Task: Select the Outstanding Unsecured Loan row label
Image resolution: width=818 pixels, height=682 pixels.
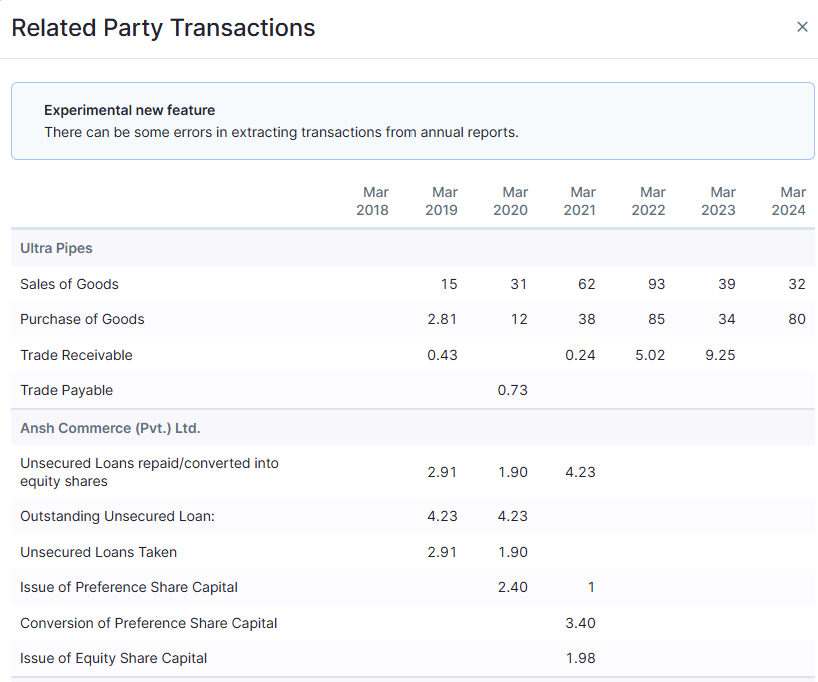Action: pos(117,516)
